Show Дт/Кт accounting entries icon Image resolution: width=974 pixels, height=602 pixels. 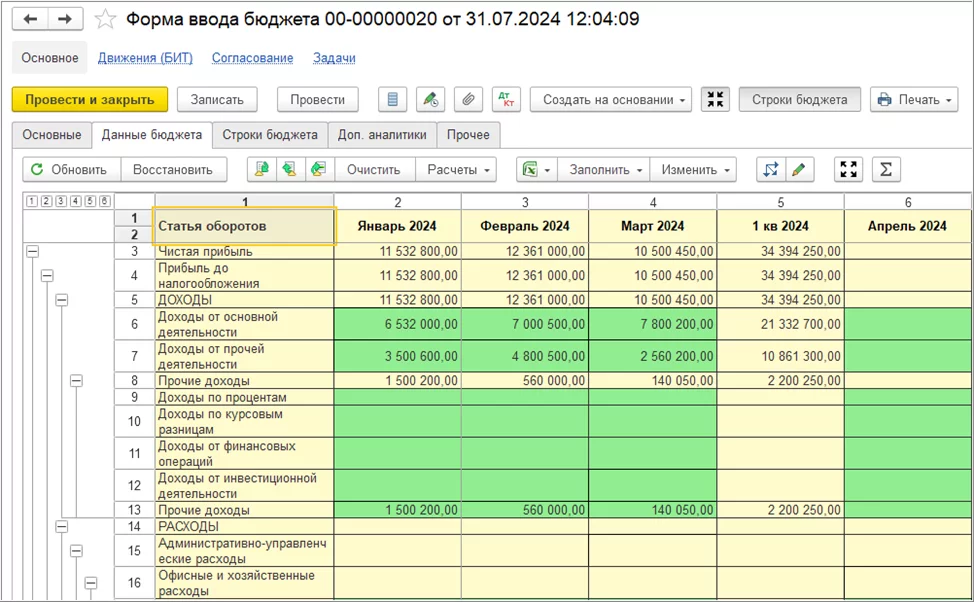[x=507, y=100]
